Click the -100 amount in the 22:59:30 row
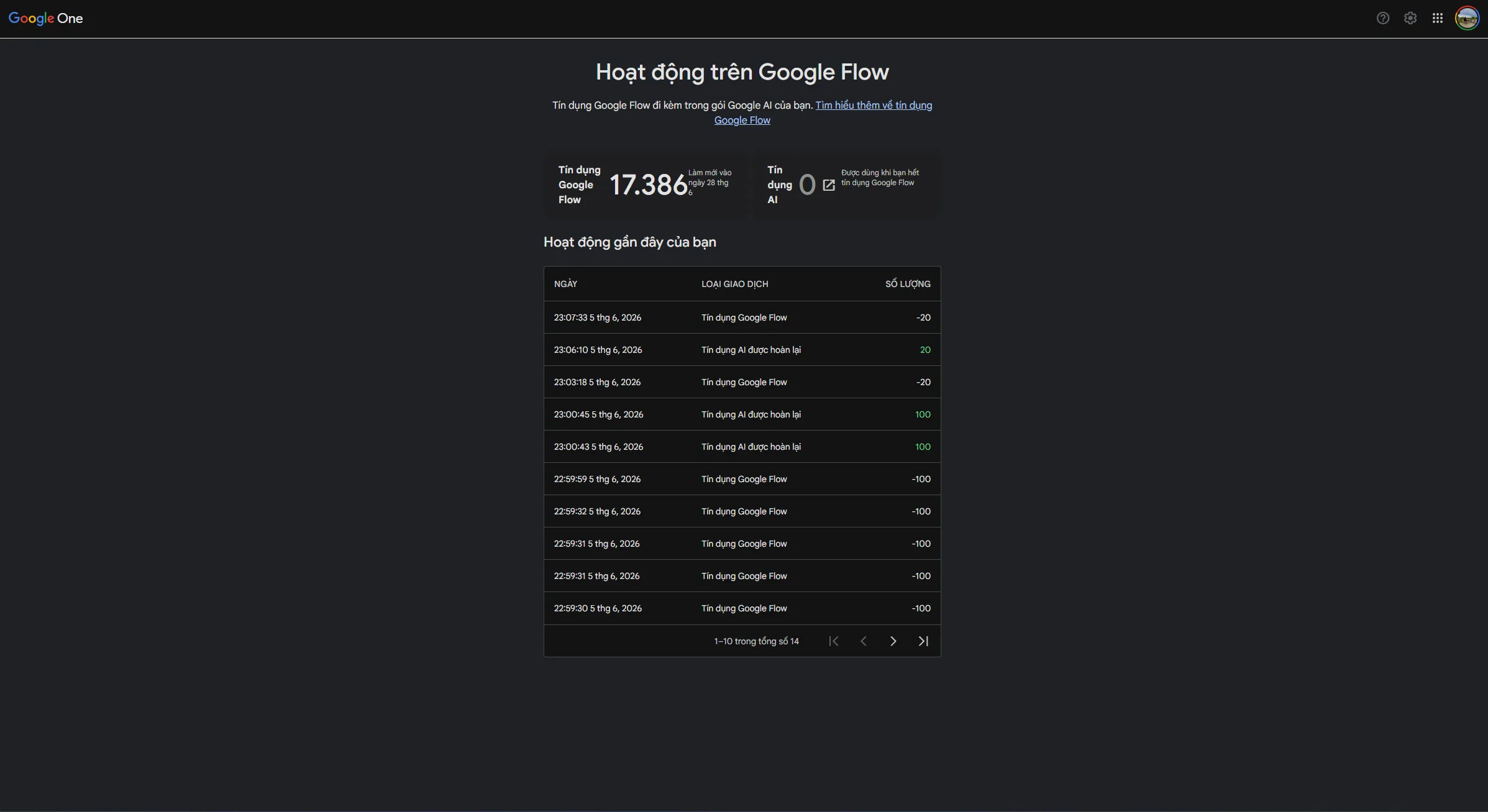 pyautogui.click(x=921, y=608)
